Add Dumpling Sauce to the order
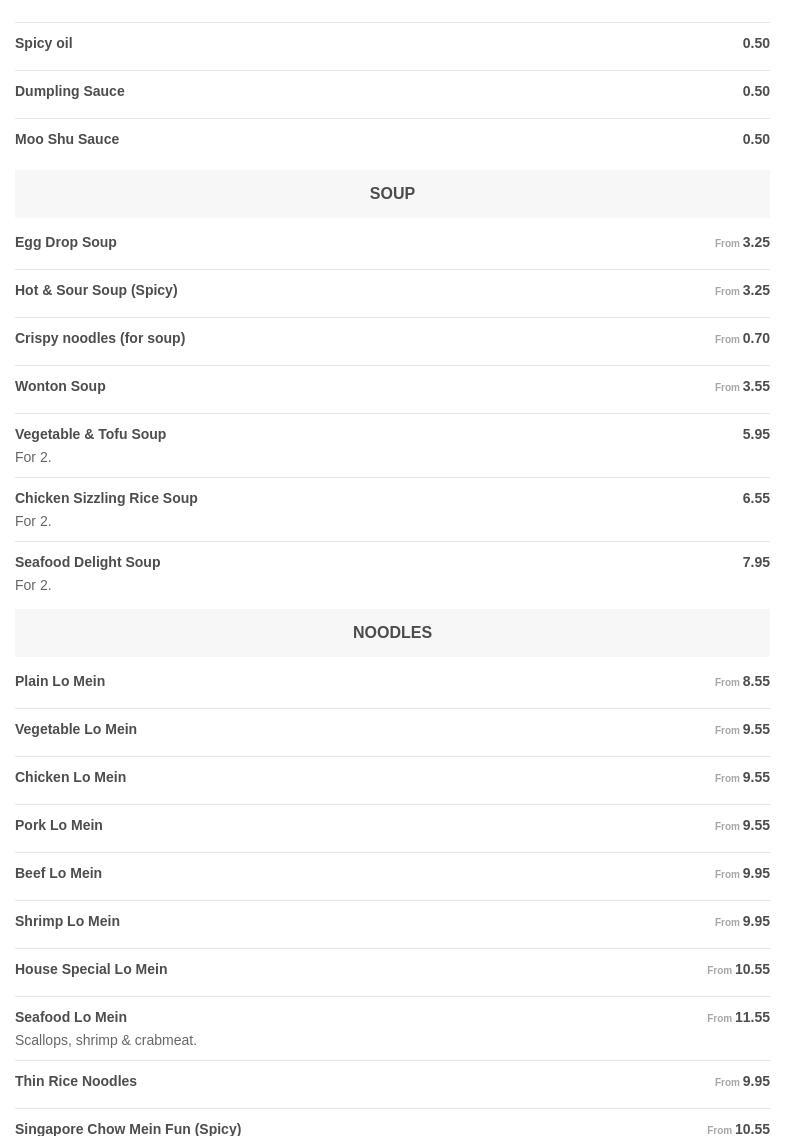Viewport: 785px width, 1136px height. pos(70,92)
